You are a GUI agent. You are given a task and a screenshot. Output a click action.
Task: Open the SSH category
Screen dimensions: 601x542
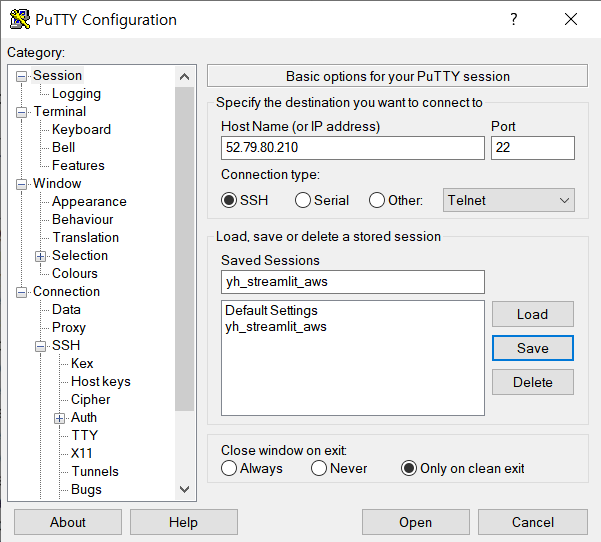66,346
